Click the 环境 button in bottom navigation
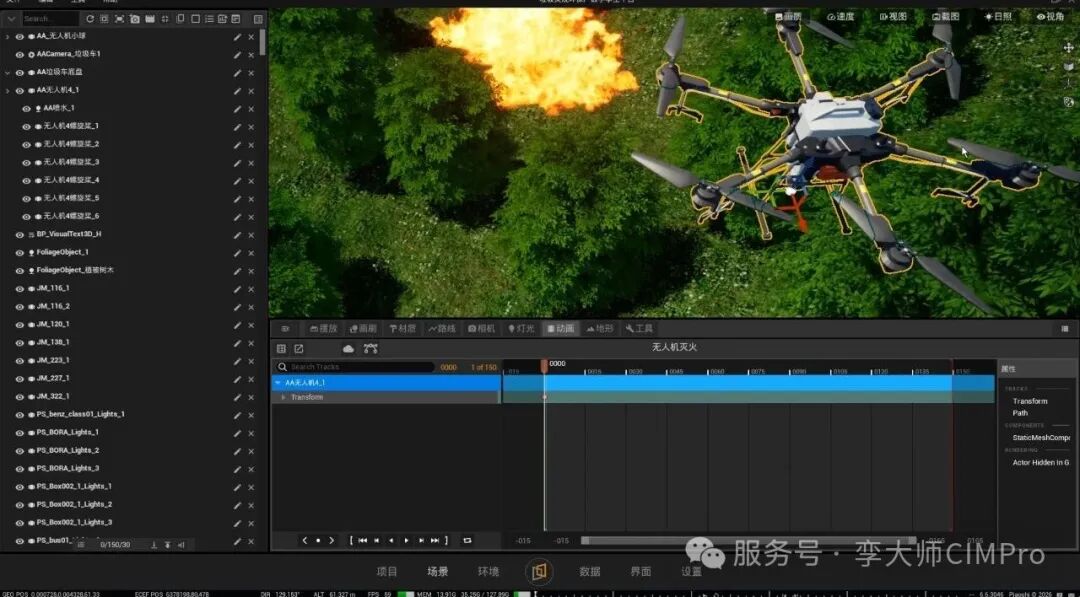The height and width of the screenshot is (597, 1080). click(488, 572)
